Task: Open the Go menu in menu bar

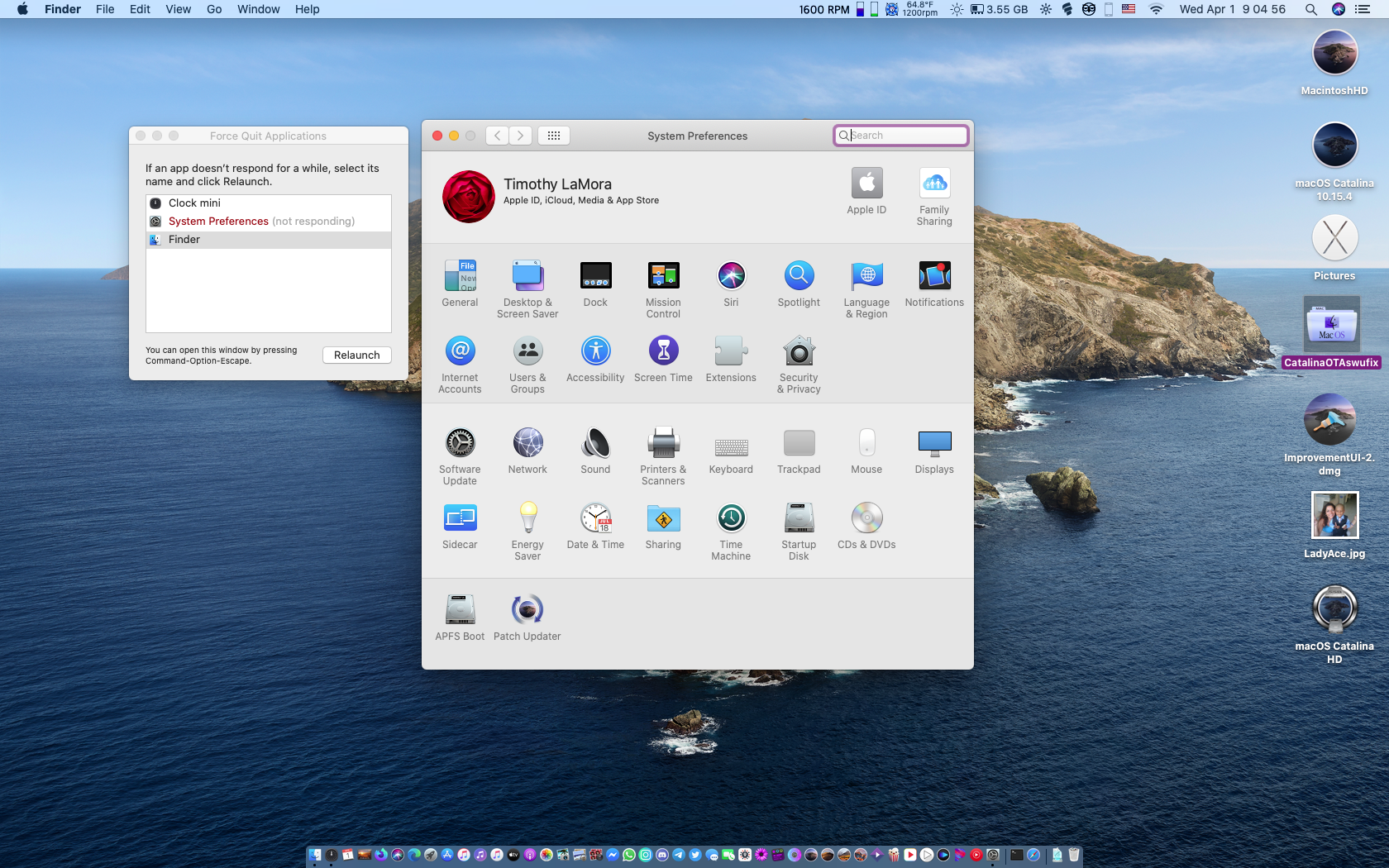Action: (x=214, y=9)
